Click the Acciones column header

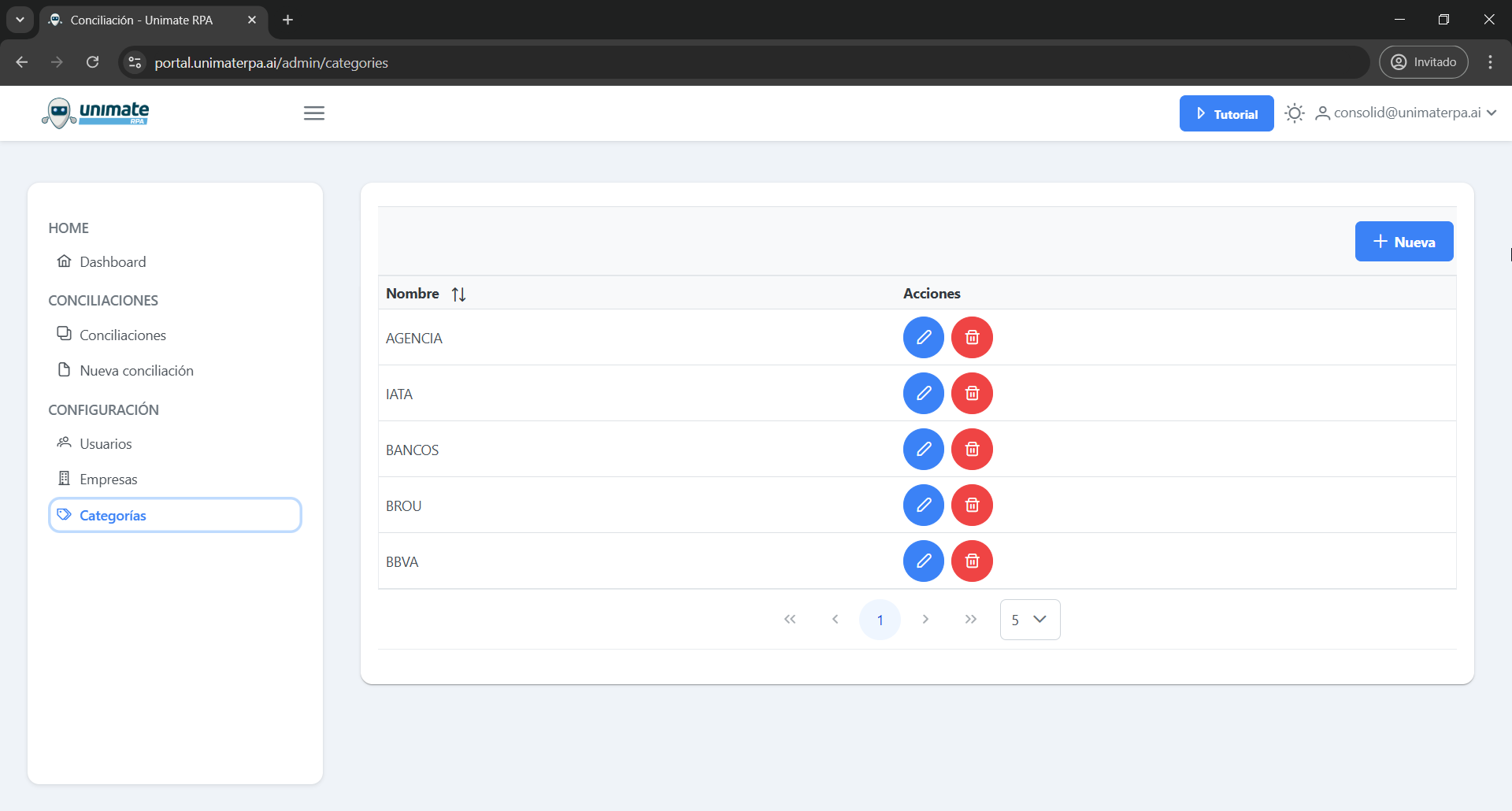(x=932, y=294)
